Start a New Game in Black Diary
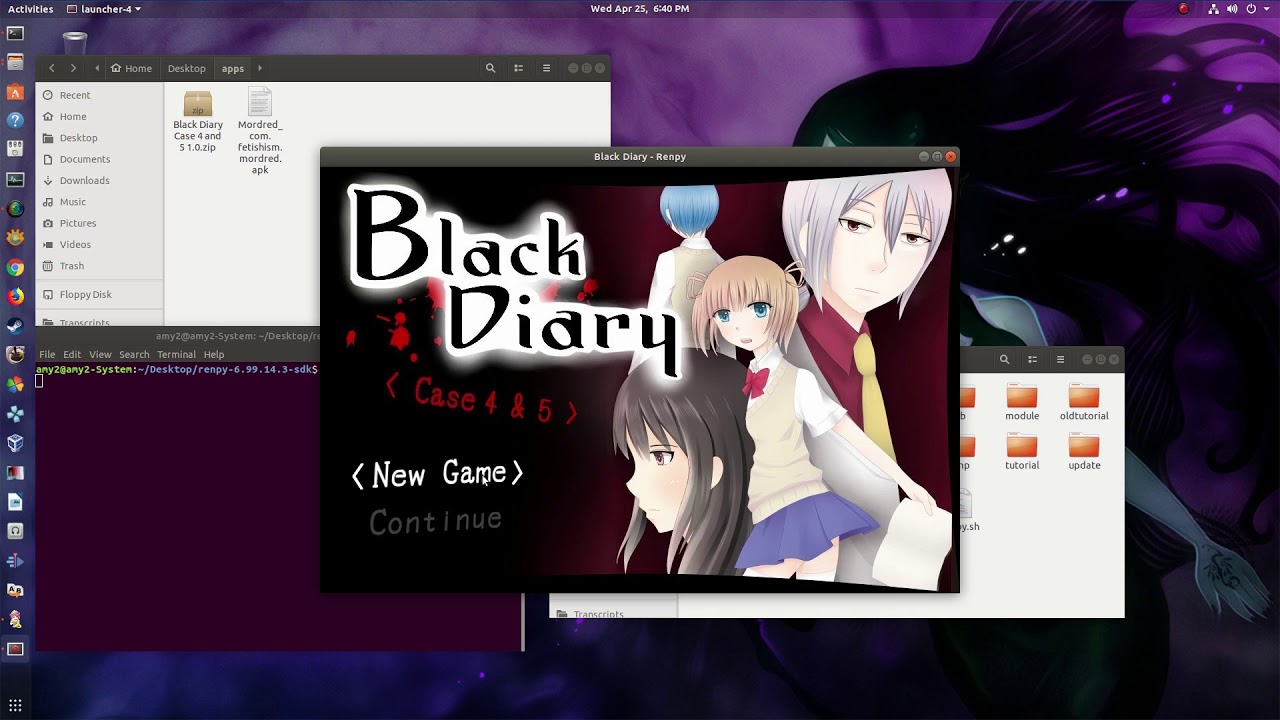Image resolution: width=1280 pixels, height=720 pixels. 437,474
